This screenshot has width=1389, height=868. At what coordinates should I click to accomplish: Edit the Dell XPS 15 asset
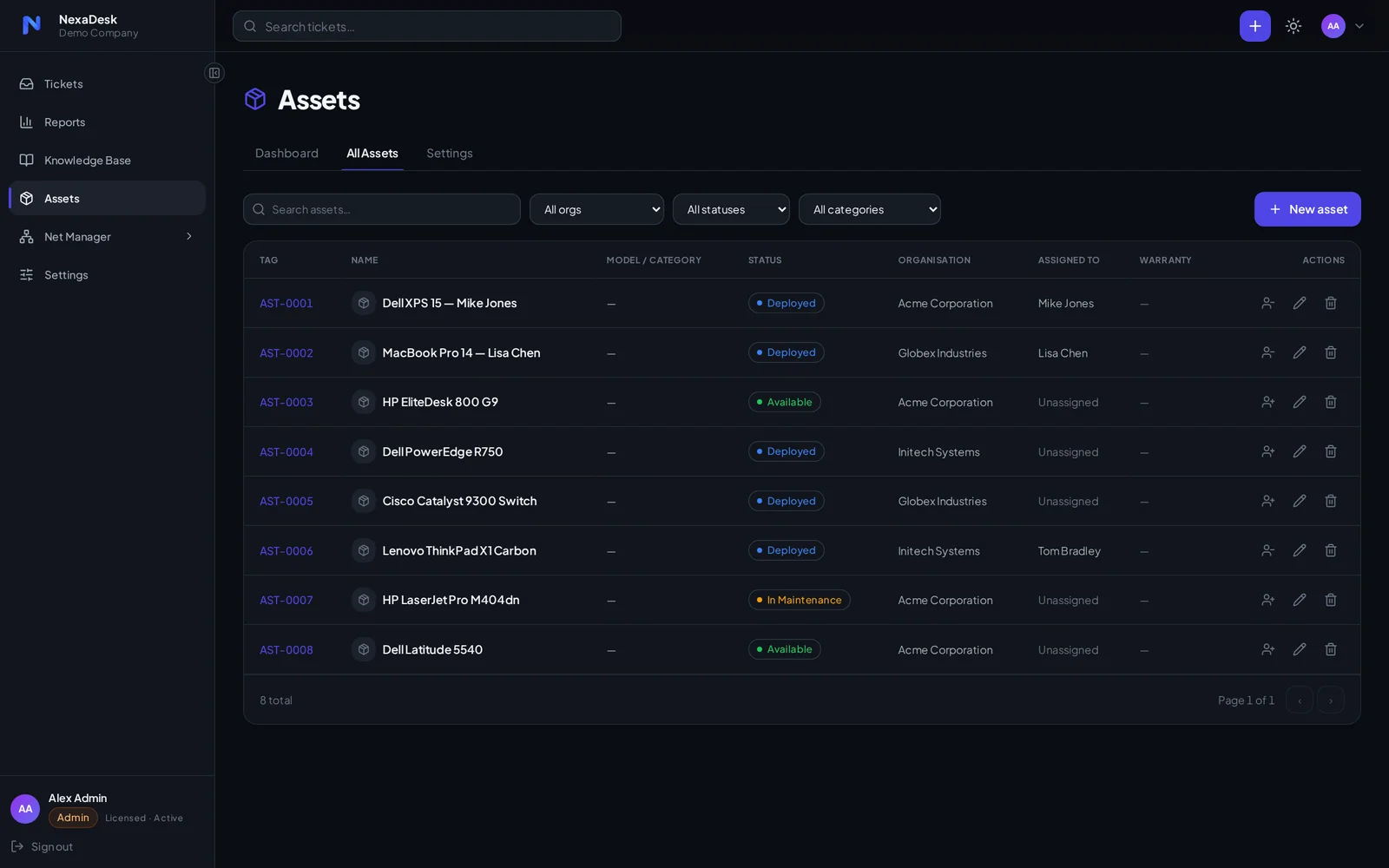[x=1300, y=303]
